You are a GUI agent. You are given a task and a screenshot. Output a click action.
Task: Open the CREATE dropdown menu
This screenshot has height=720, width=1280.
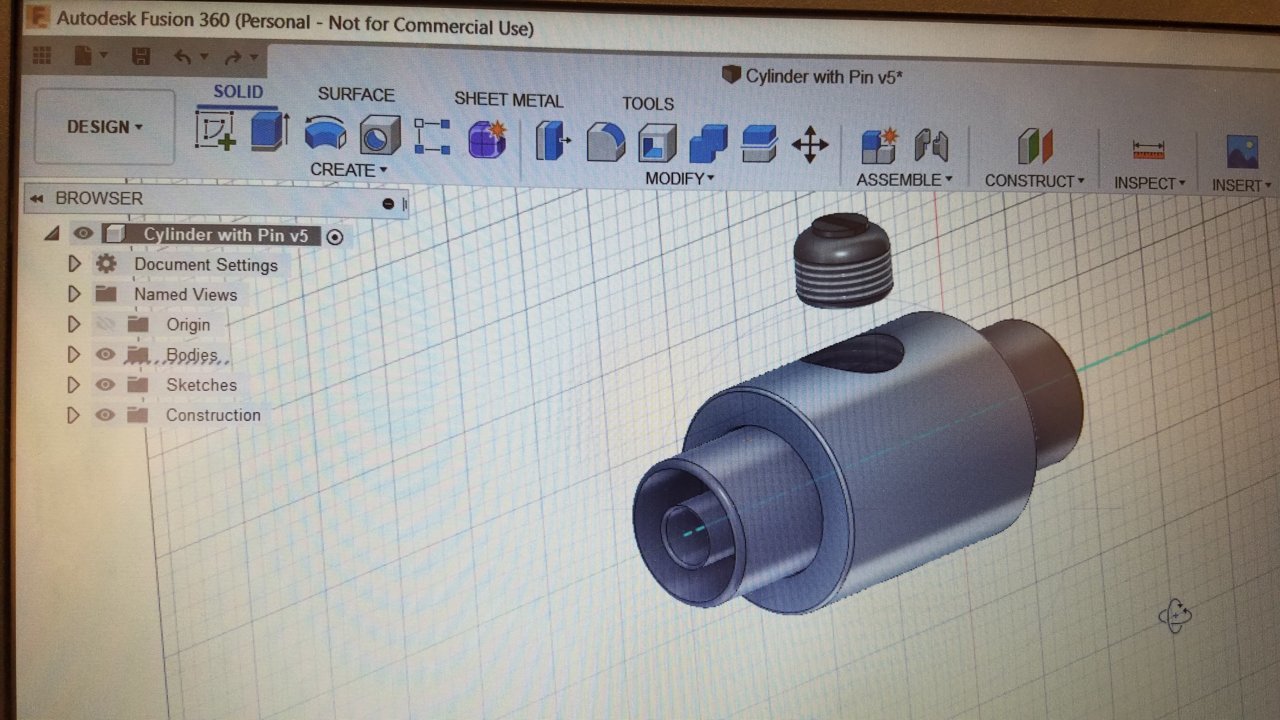click(348, 170)
